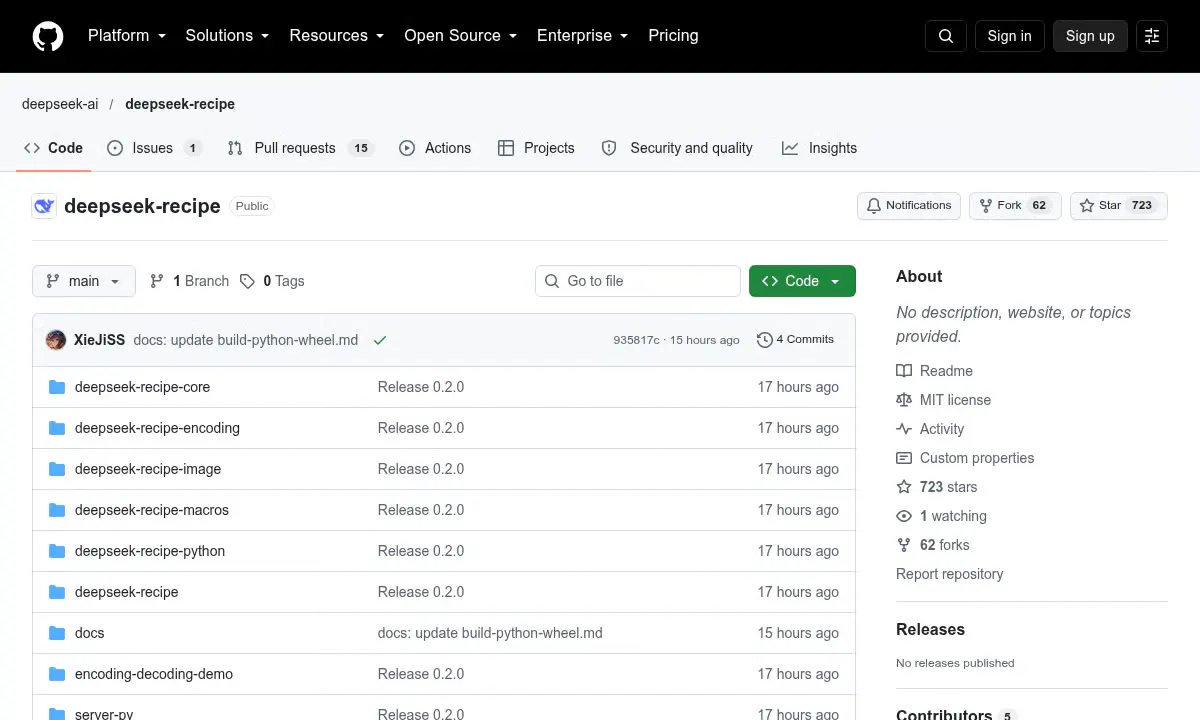Open the GitHub homepage logo
The image size is (1200, 720).
click(48, 36)
